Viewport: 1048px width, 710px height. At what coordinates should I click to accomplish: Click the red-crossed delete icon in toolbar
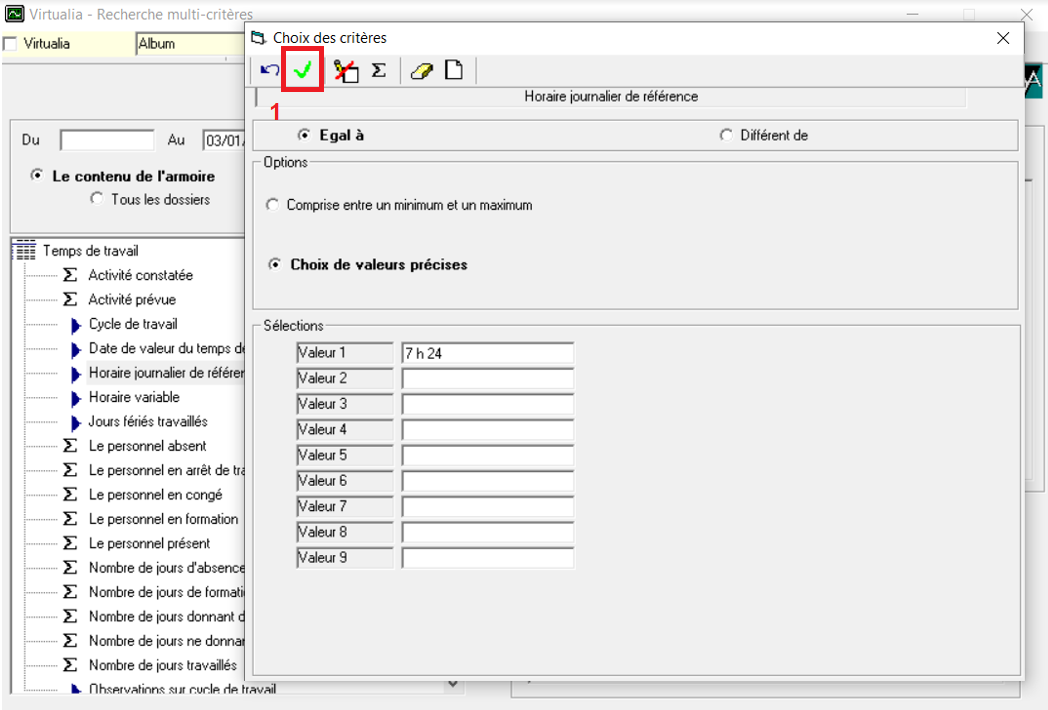(x=346, y=71)
